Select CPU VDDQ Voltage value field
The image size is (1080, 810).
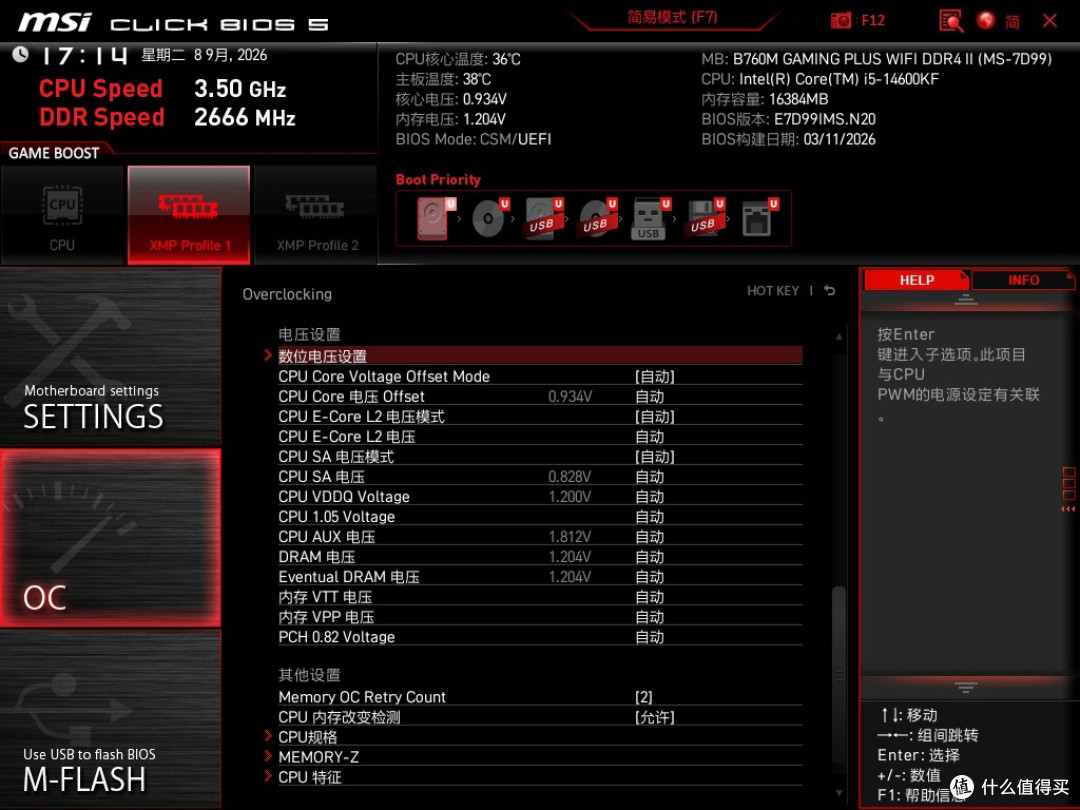[x=650, y=496]
